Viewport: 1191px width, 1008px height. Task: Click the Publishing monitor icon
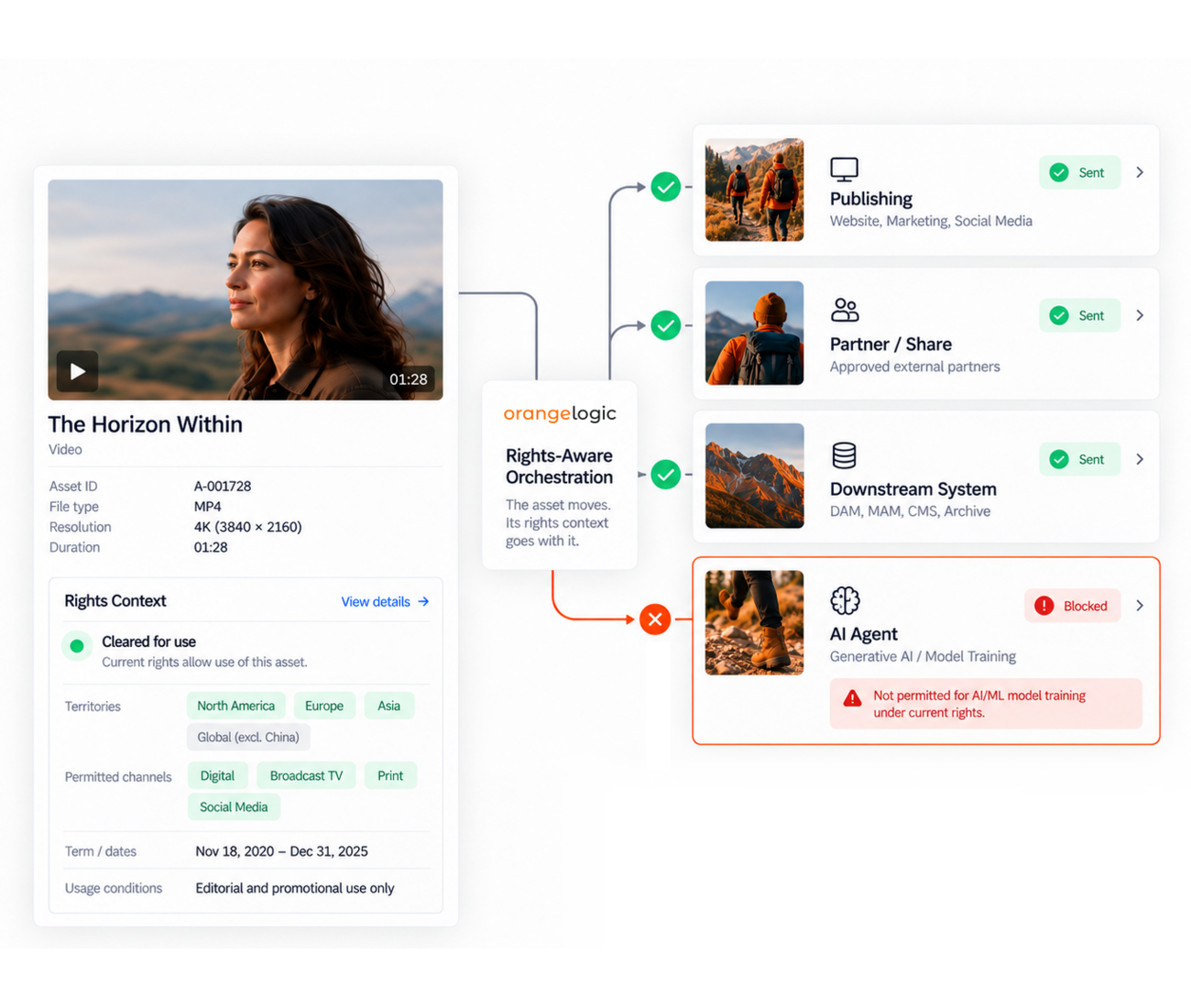tap(844, 170)
